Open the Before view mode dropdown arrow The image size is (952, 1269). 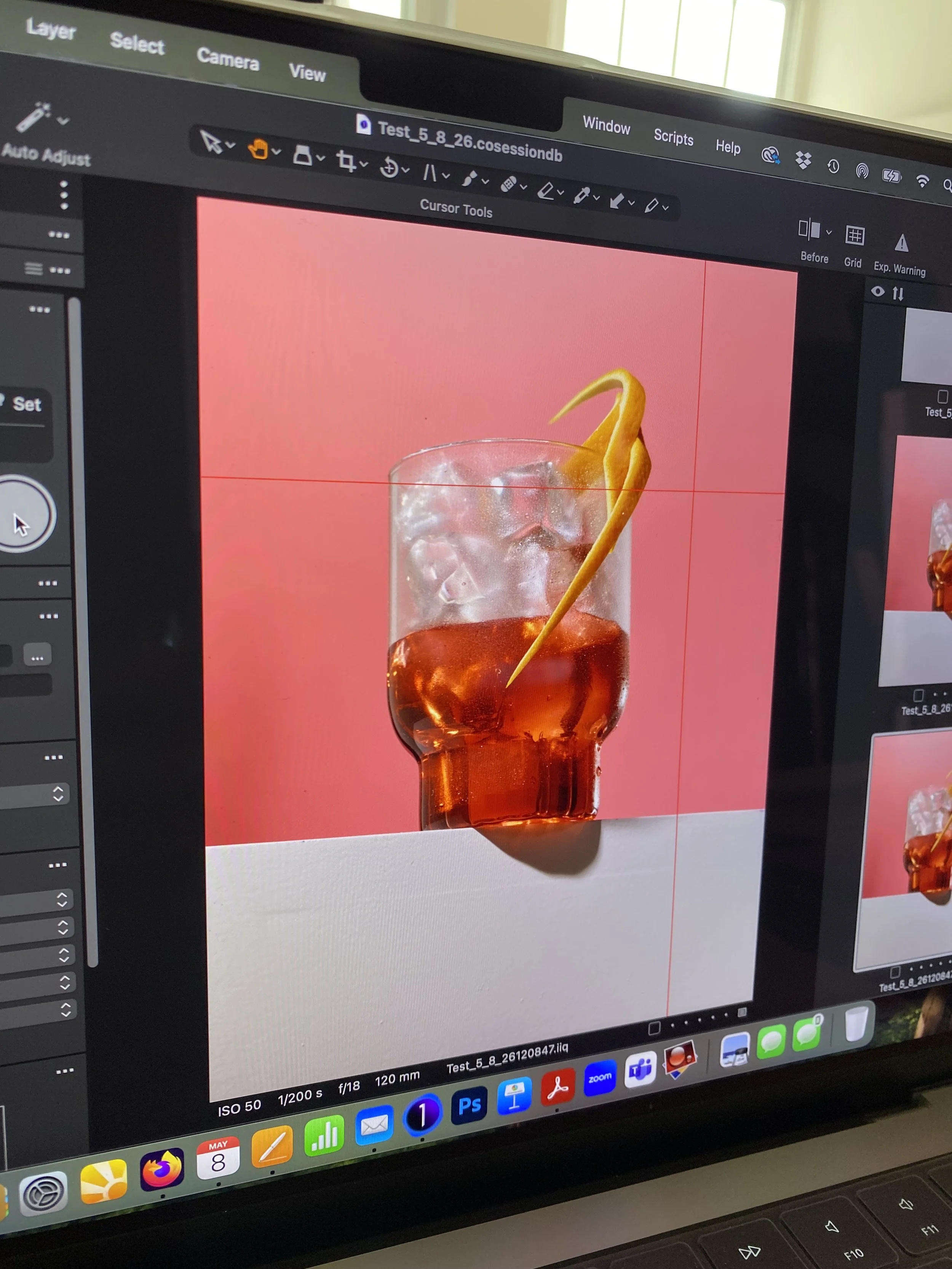click(x=829, y=232)
